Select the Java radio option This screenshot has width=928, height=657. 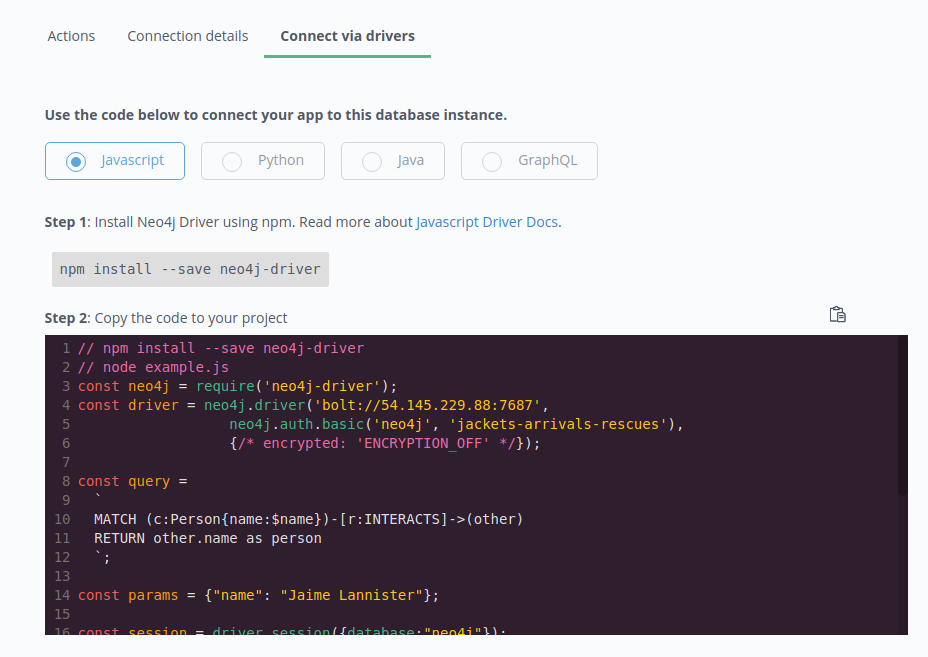392,161
